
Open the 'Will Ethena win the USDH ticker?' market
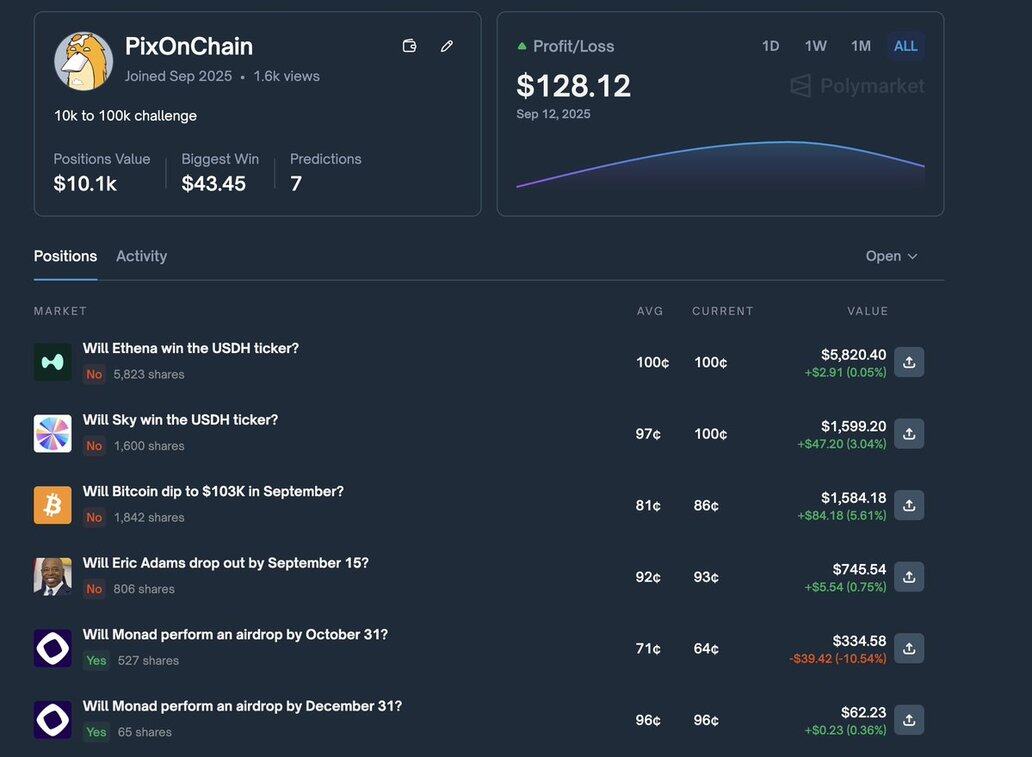pos(191,348)
